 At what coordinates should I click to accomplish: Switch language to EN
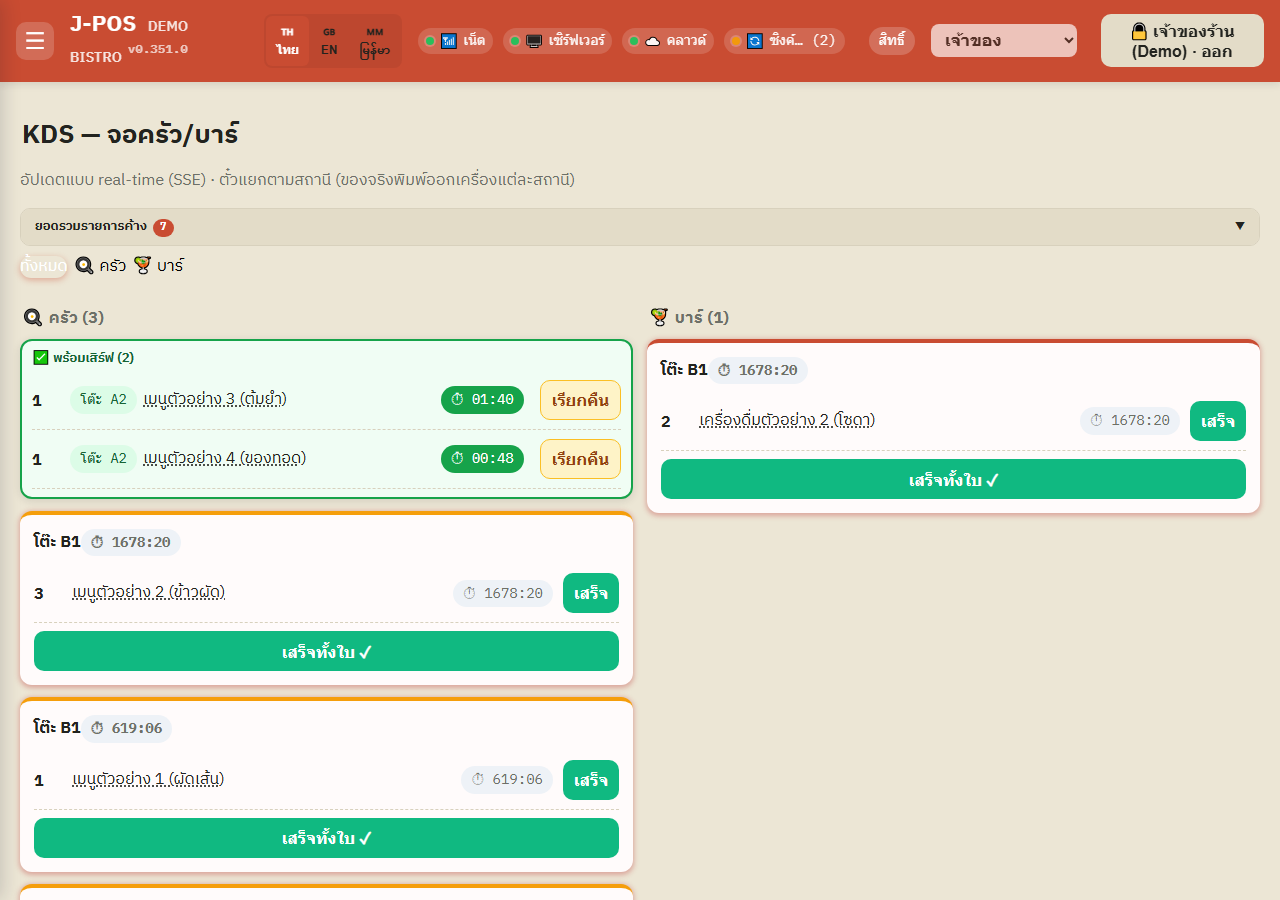[329, 41]
